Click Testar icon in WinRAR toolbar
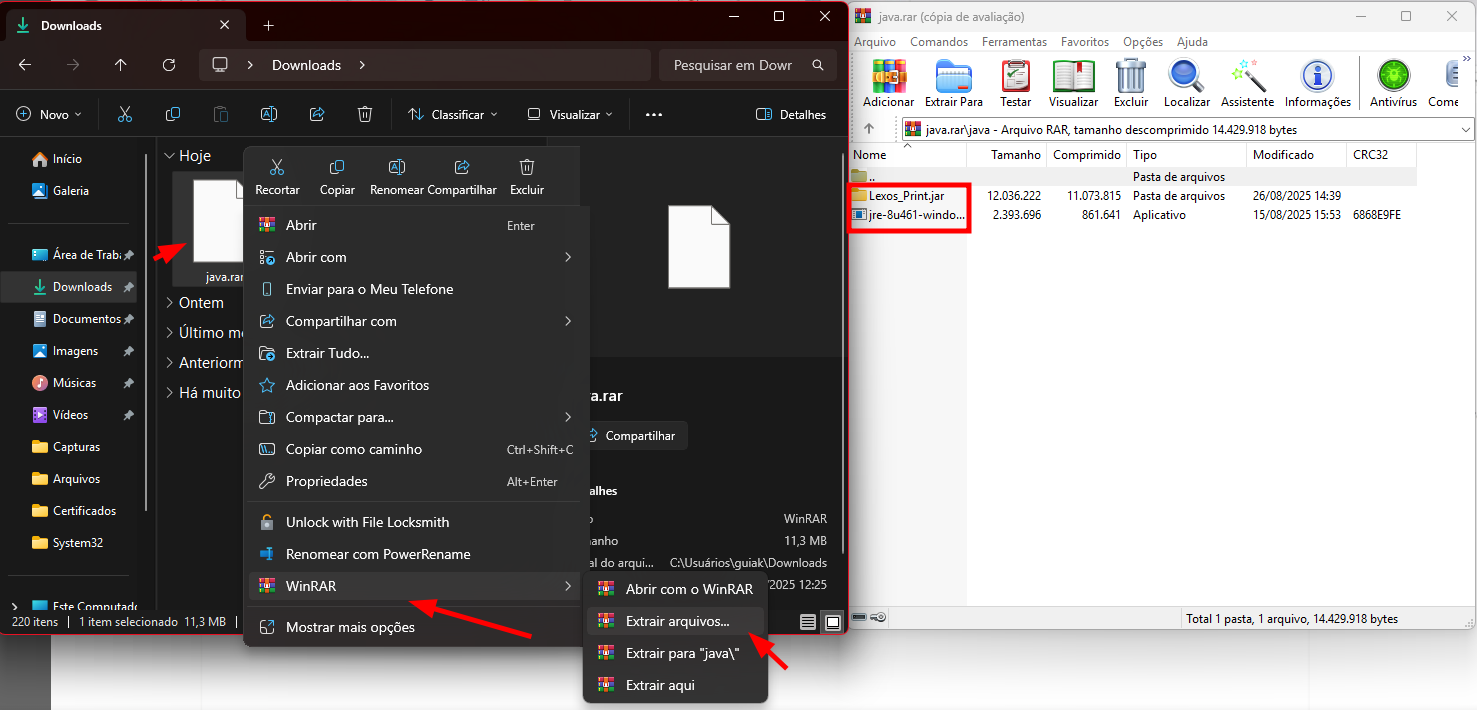 click(1015, 83)
